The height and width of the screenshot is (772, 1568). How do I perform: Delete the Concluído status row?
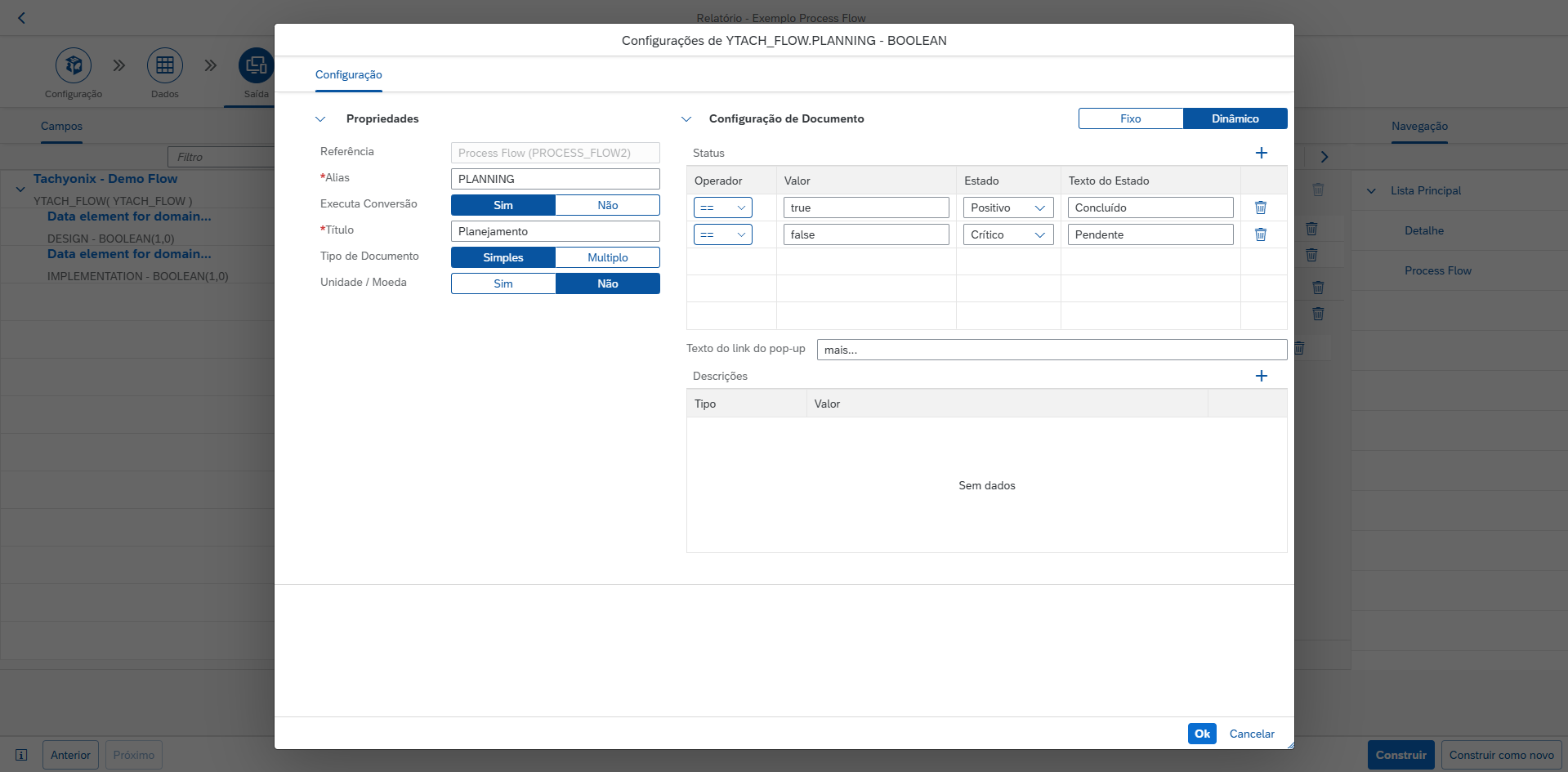[1261, 208]
